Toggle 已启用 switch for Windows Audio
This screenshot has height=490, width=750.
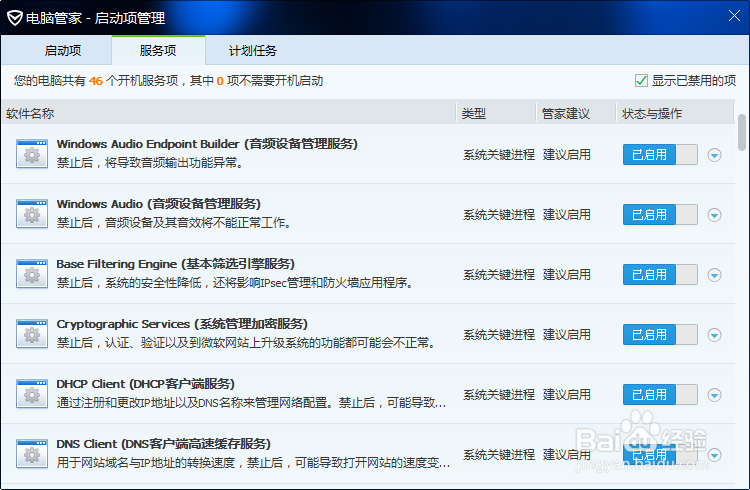[x=660, y=214]
